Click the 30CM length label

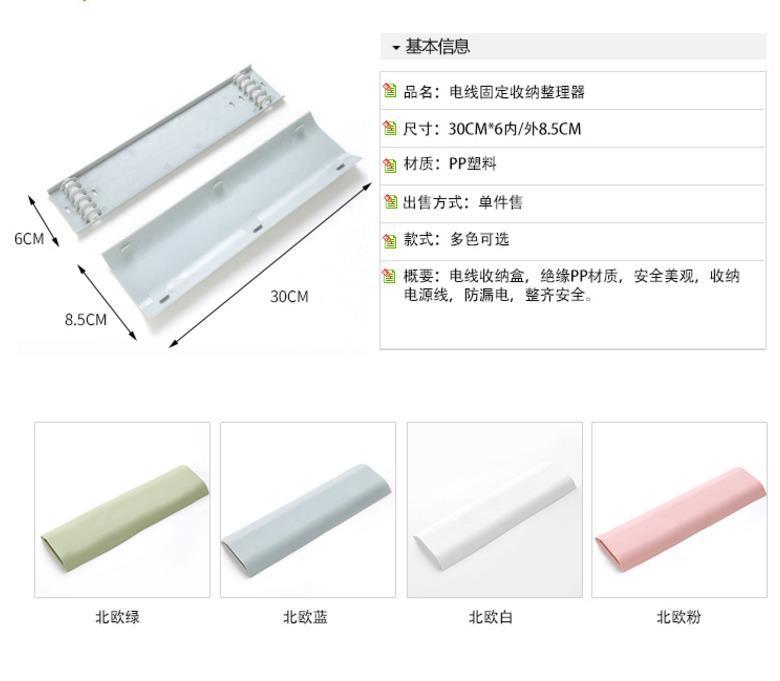pyautogui.click(x=289, y=296)
